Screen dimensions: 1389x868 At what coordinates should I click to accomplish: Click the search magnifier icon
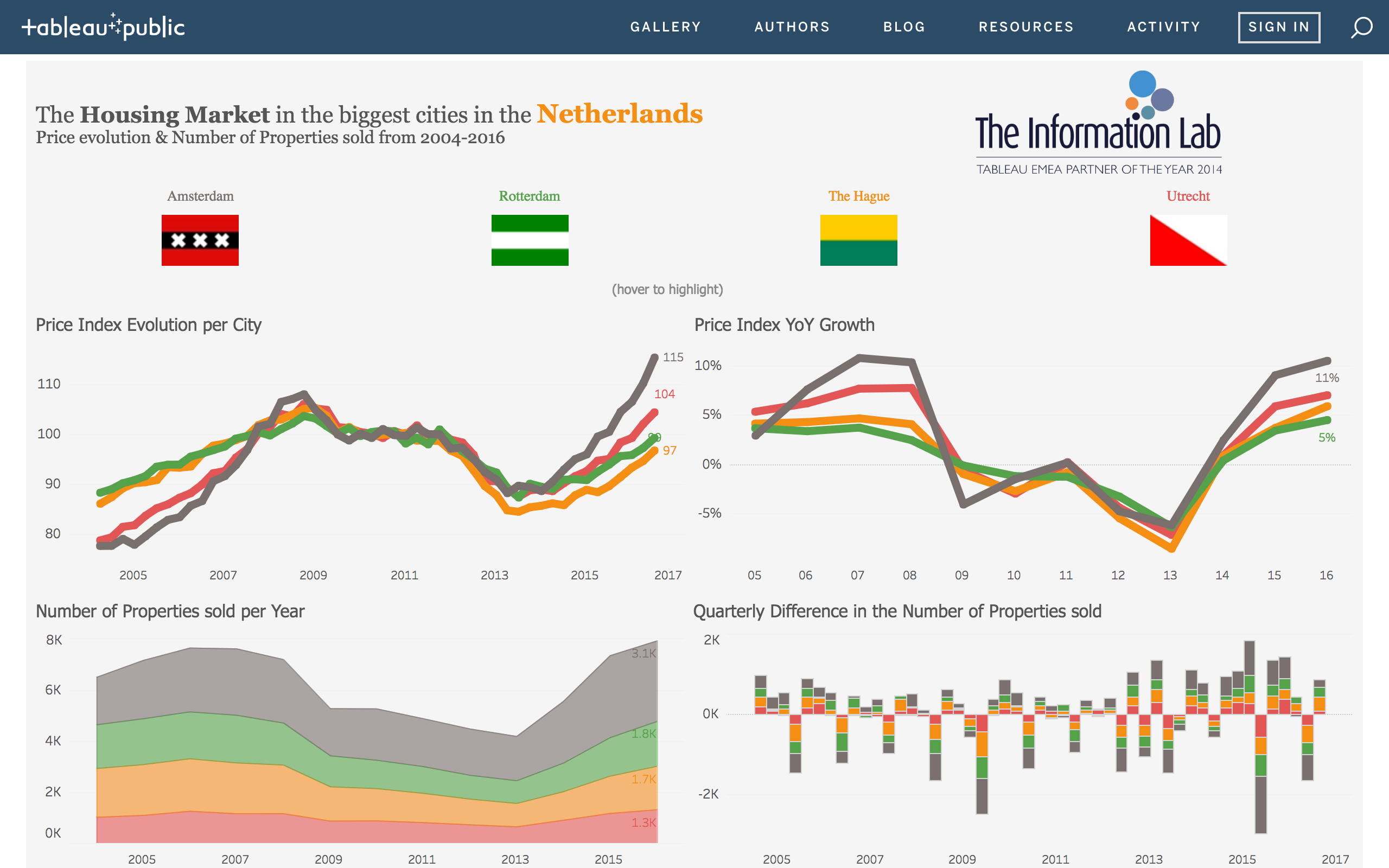tap(1361, 27)
